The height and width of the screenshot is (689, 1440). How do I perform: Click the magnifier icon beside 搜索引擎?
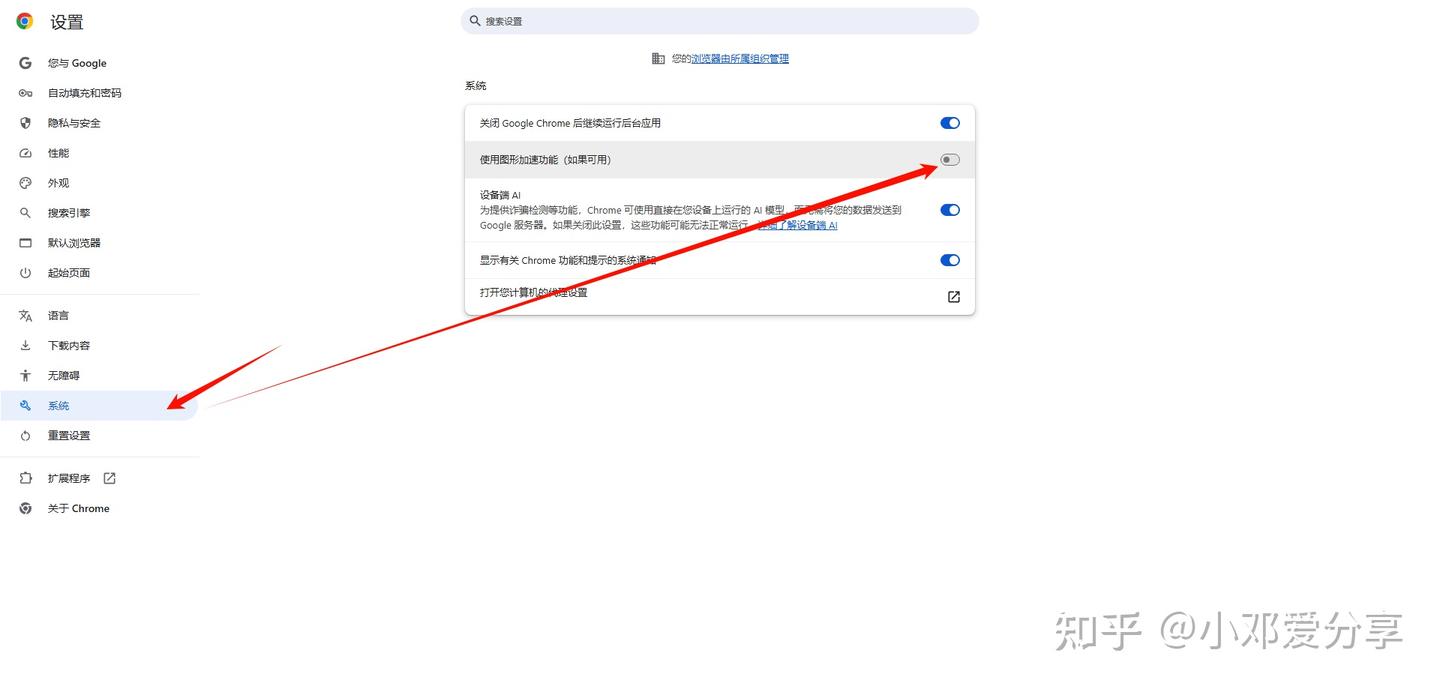26,213
